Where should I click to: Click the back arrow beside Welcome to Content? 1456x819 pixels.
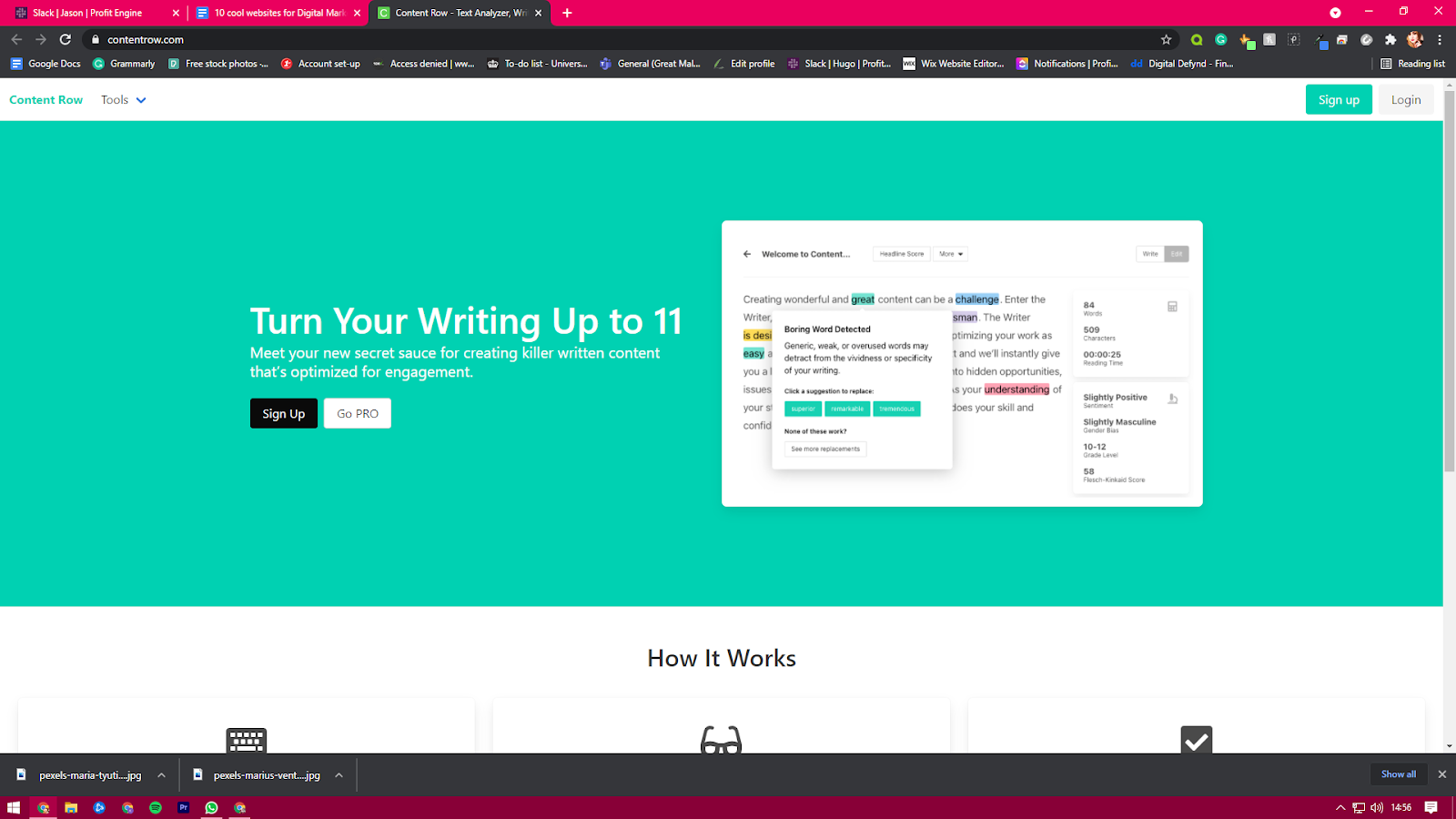pos(747,254)
